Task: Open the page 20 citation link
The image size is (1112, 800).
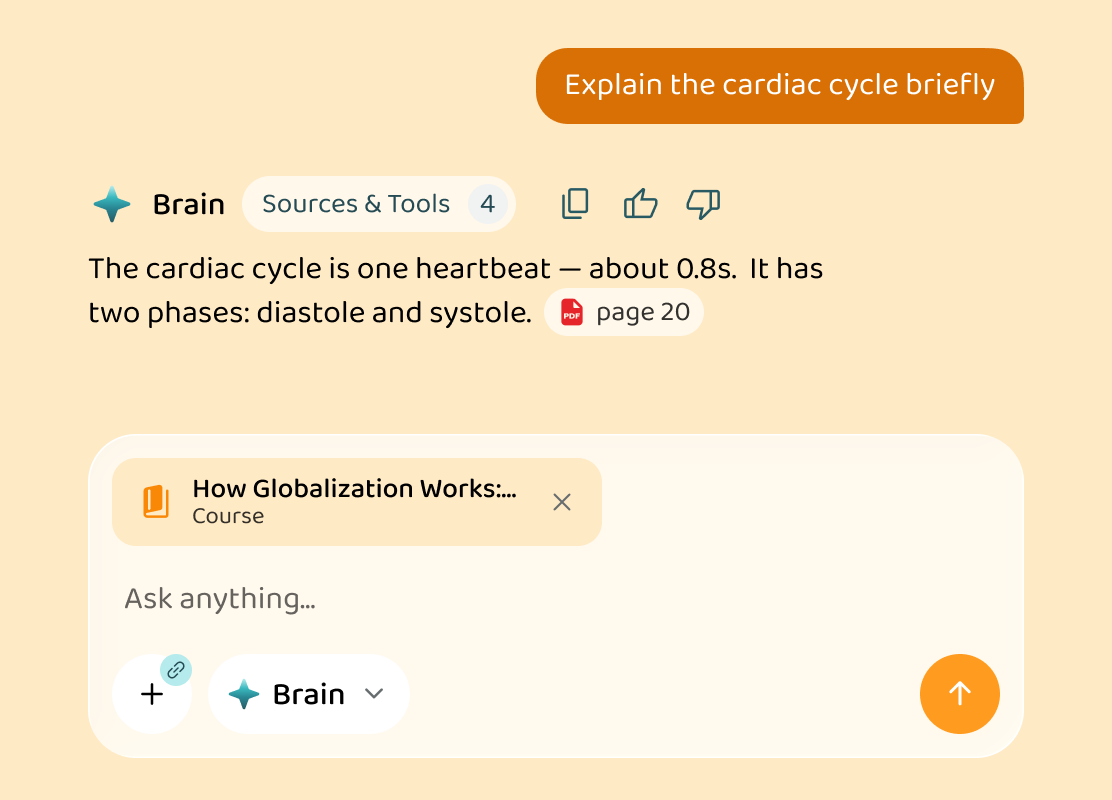Action: pyautogui.click(x=623, y=312)
